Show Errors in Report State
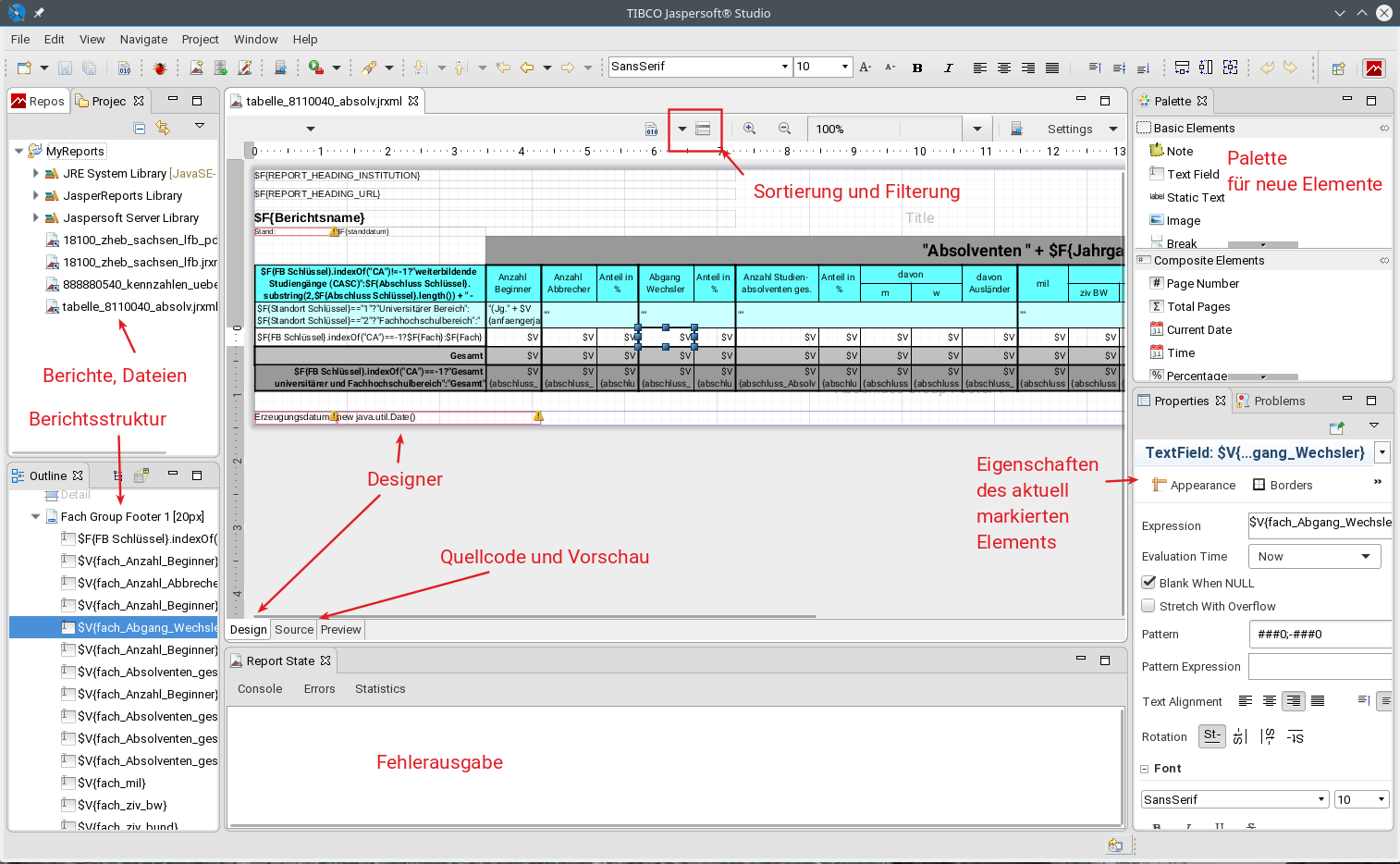 320,688
